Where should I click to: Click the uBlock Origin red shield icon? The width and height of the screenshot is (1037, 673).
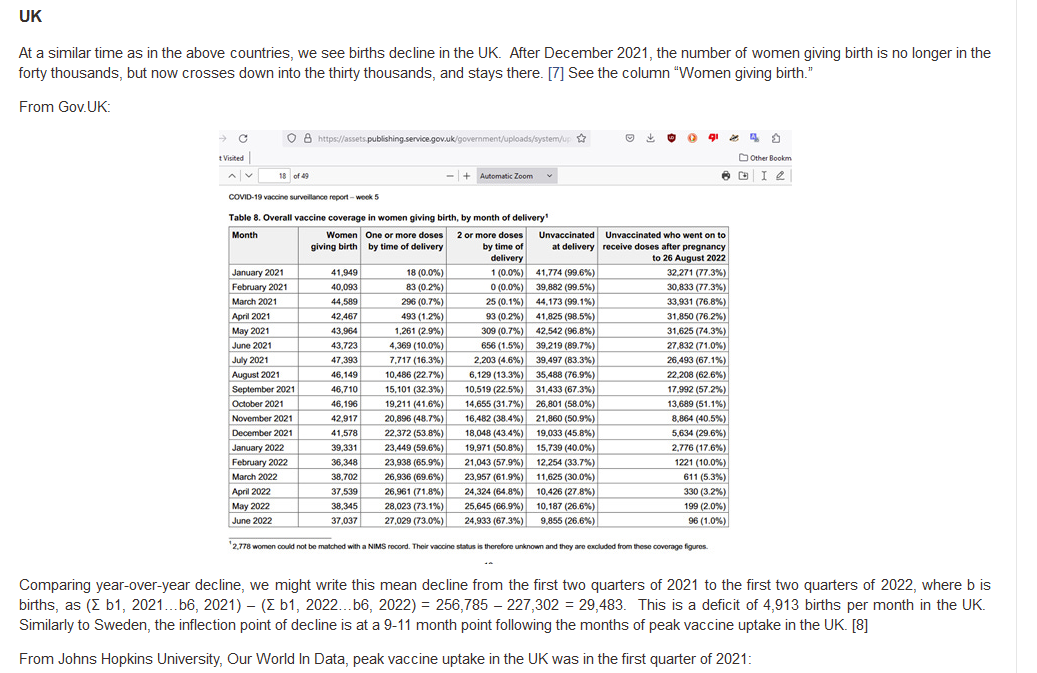pos(671,138)
